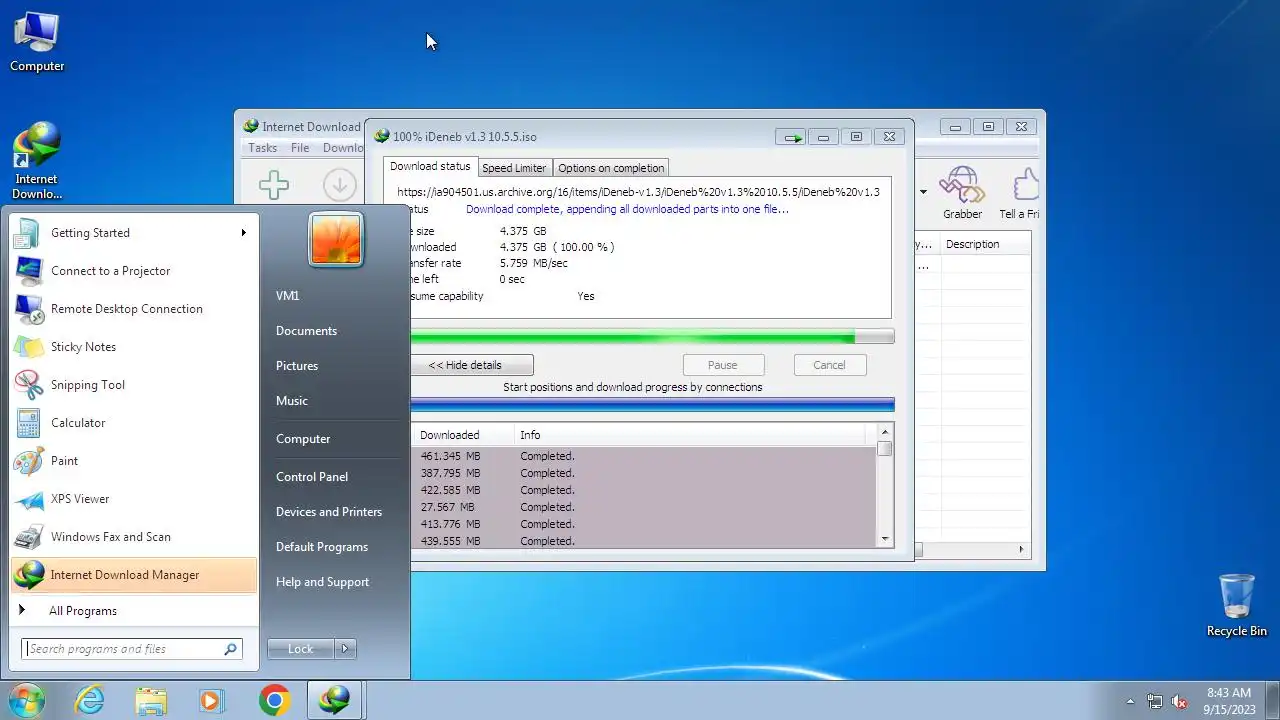Click the Downloaded column header

coord(462,435)
